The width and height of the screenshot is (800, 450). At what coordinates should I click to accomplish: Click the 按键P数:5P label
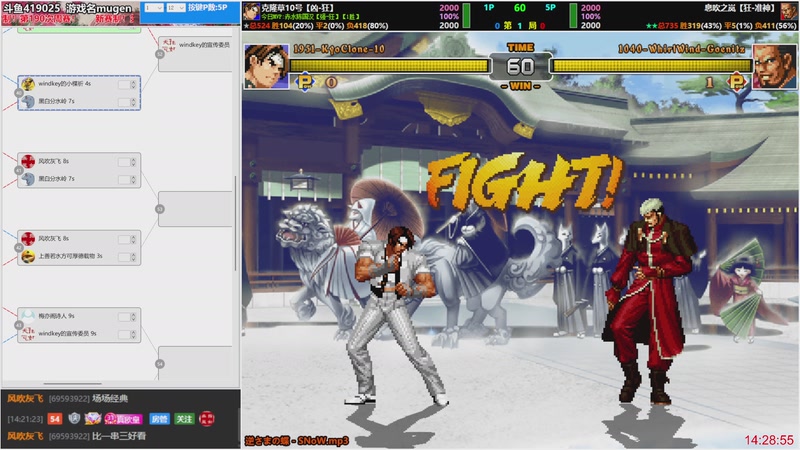(208, 8)
